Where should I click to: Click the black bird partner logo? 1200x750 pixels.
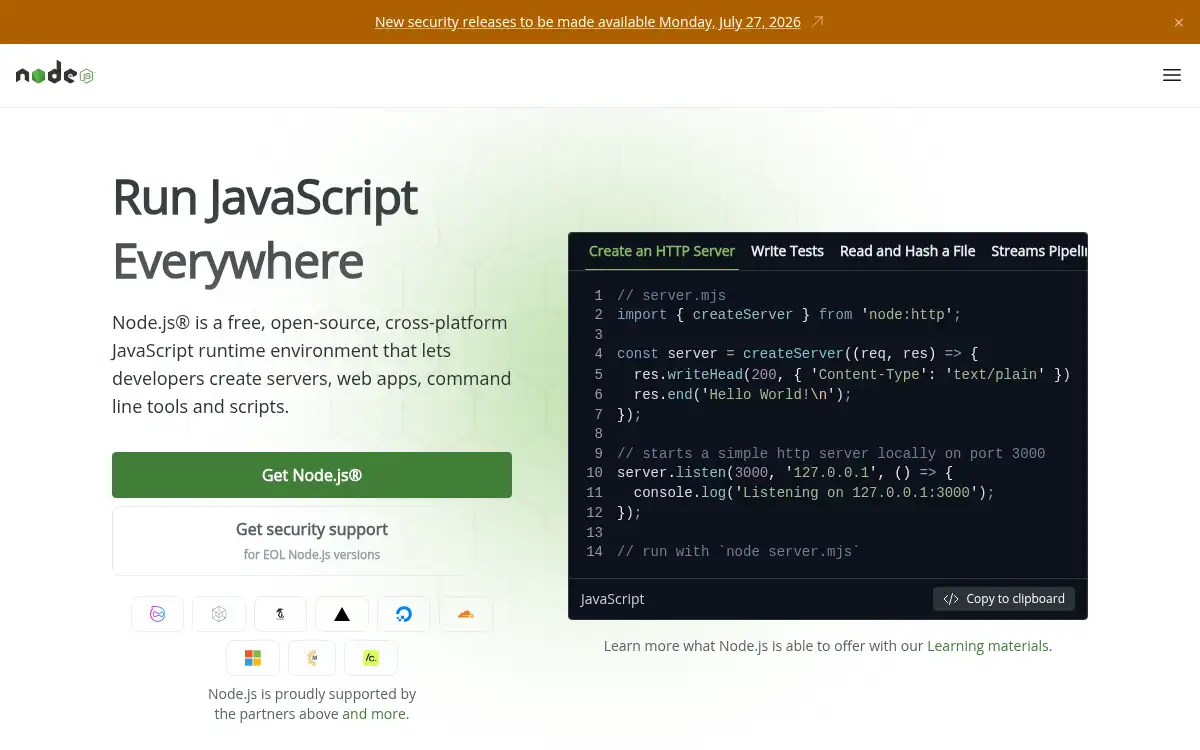[x=280, y=614]
